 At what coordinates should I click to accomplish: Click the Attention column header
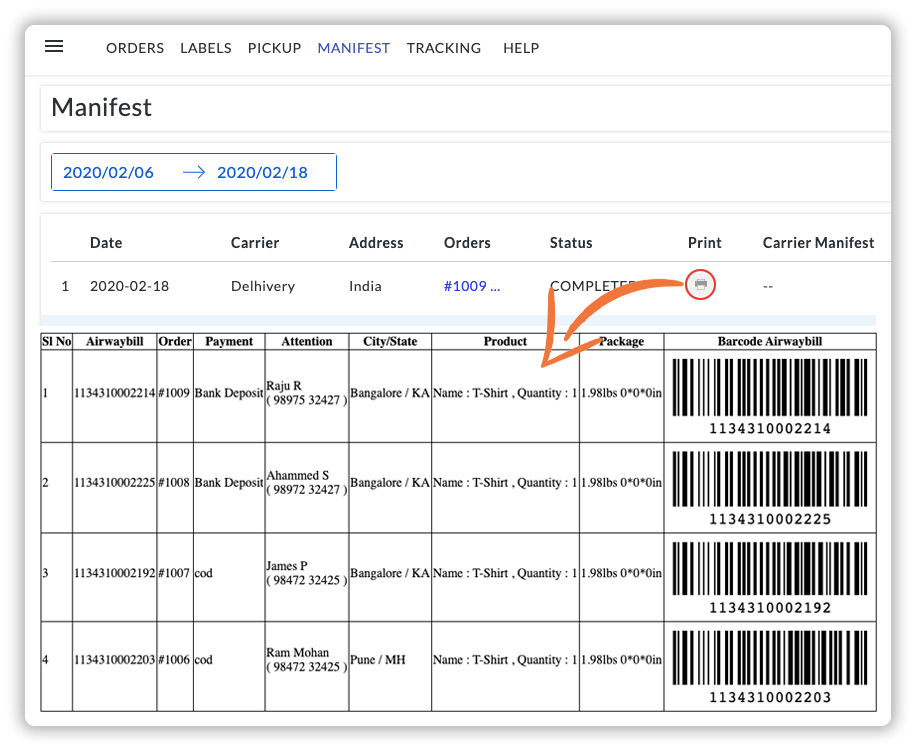[306, 341]
